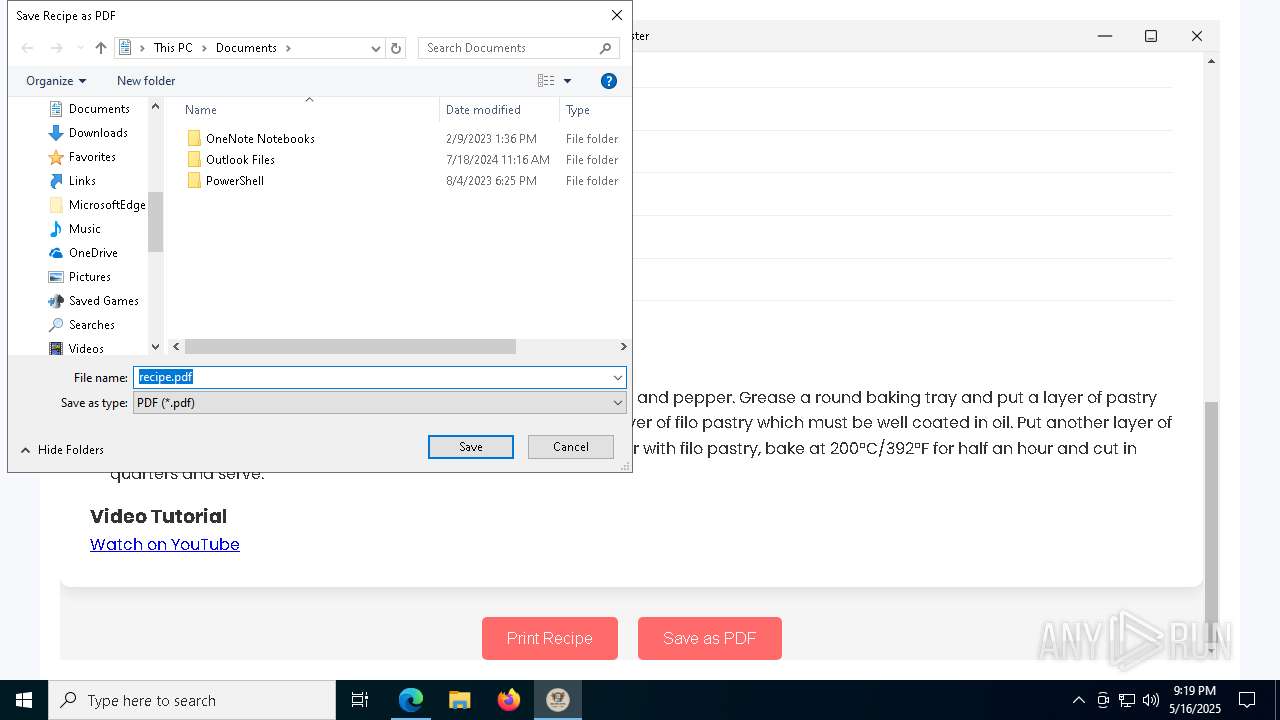
Task: Open Pictures in the navigation pane
Action: tap(89, 277)
